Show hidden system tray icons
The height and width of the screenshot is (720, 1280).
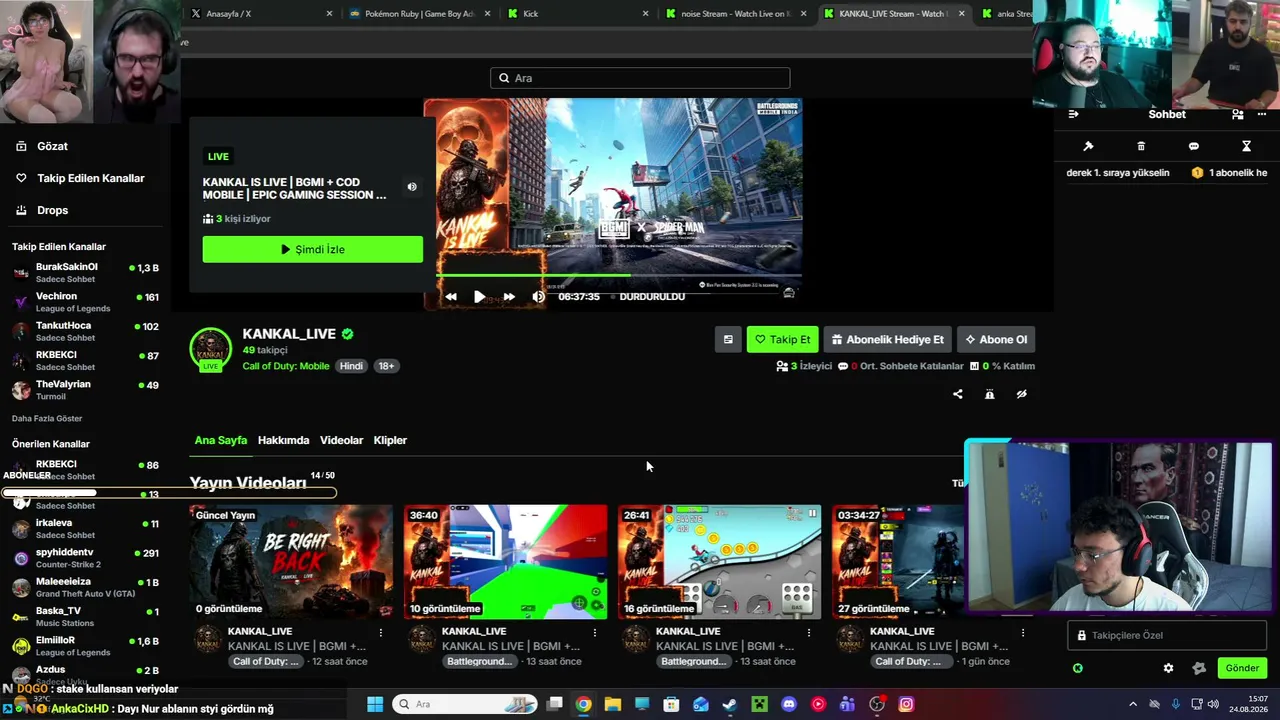(1133, 704)
